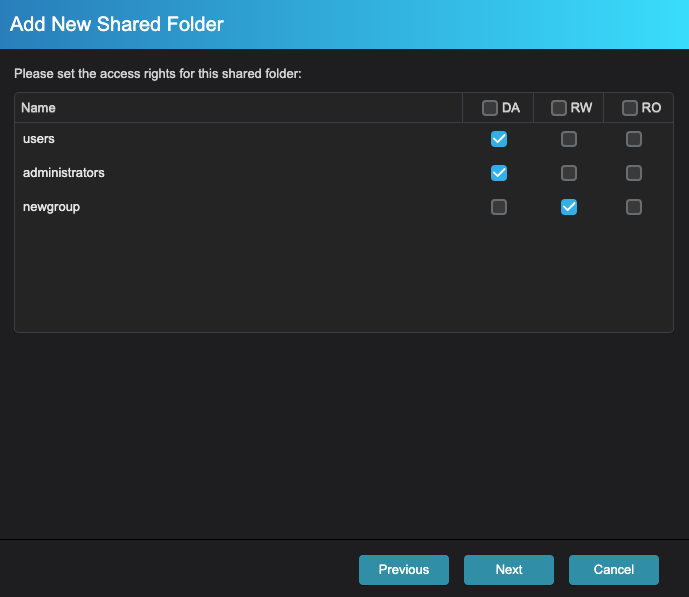689x597 pixels.
Task: Select the newgroup row name
Action: tap(51, 207)
